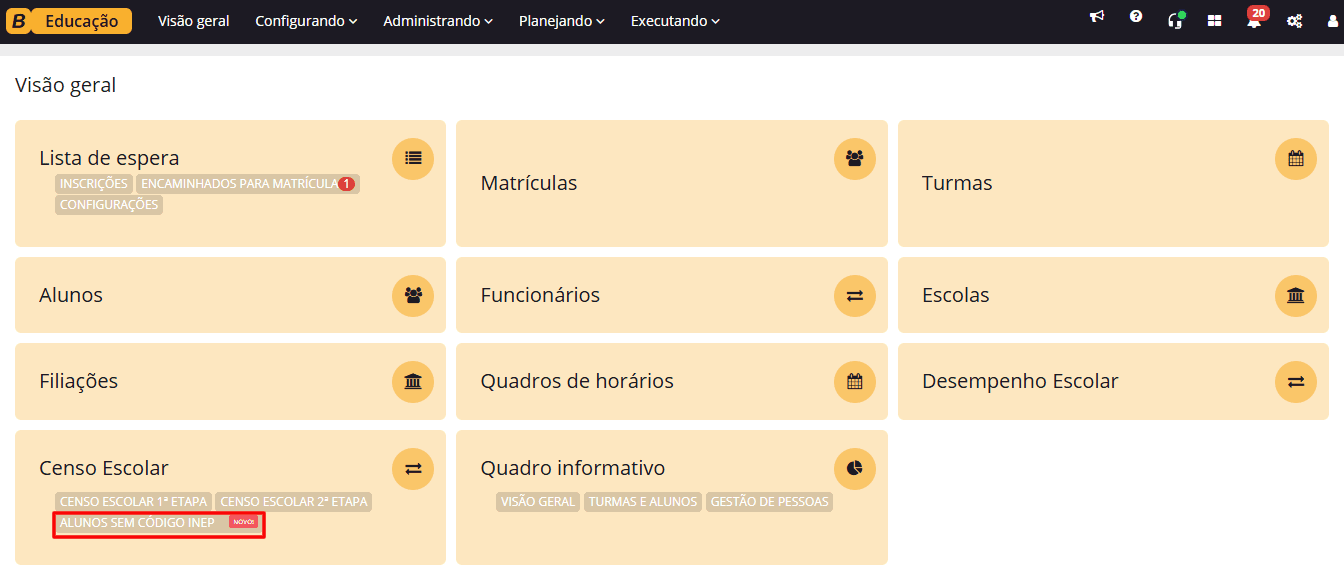Open the Visão geral menu item
This screenshot has height=571, width=1344.
194,21
